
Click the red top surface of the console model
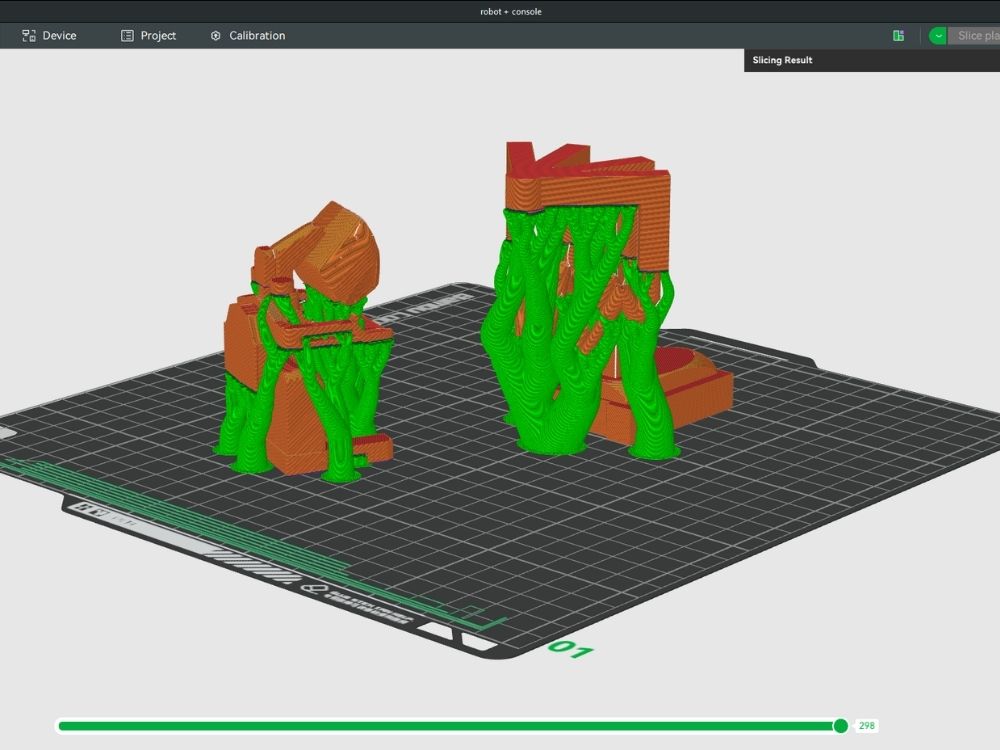522,160
